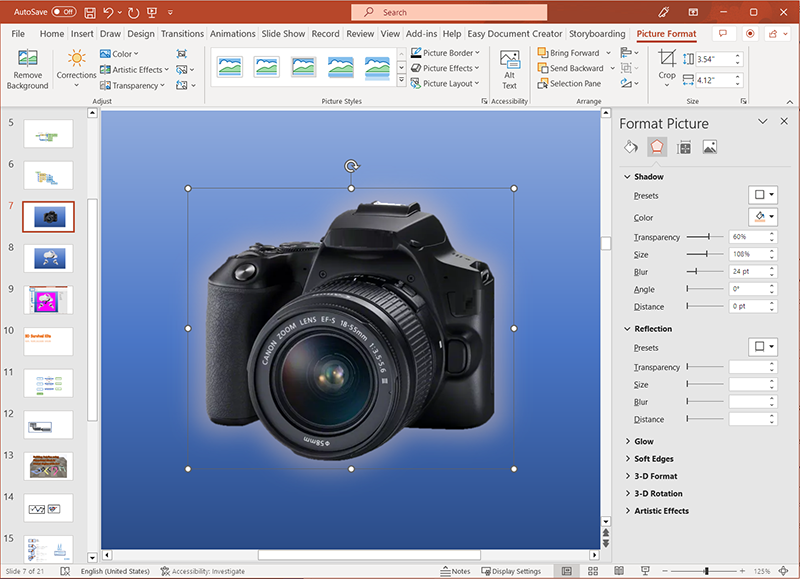
Task: Open the Artistic Effects dropdown
Action: (x=134, y=69)
